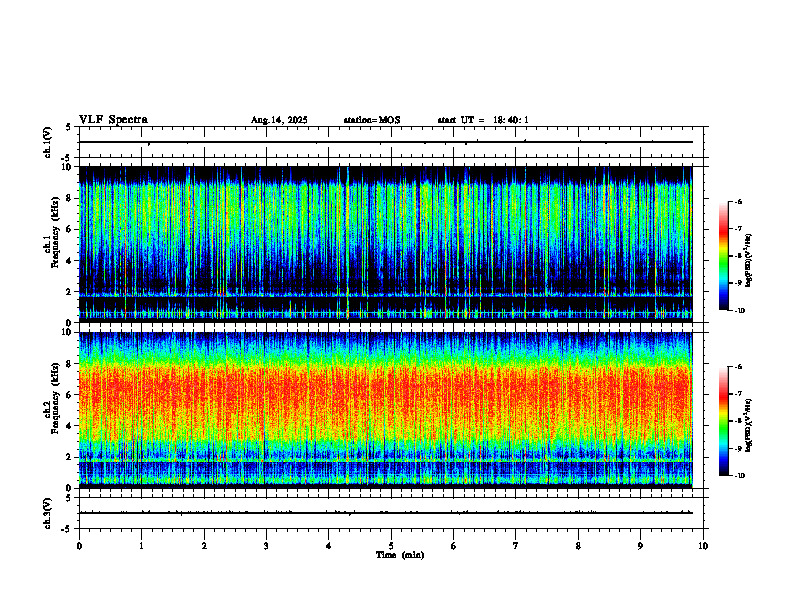Click the time axis tick label "3"
The width and height of the screenshot is (792, 612).
pyautogui.click(x=266, y=546)
